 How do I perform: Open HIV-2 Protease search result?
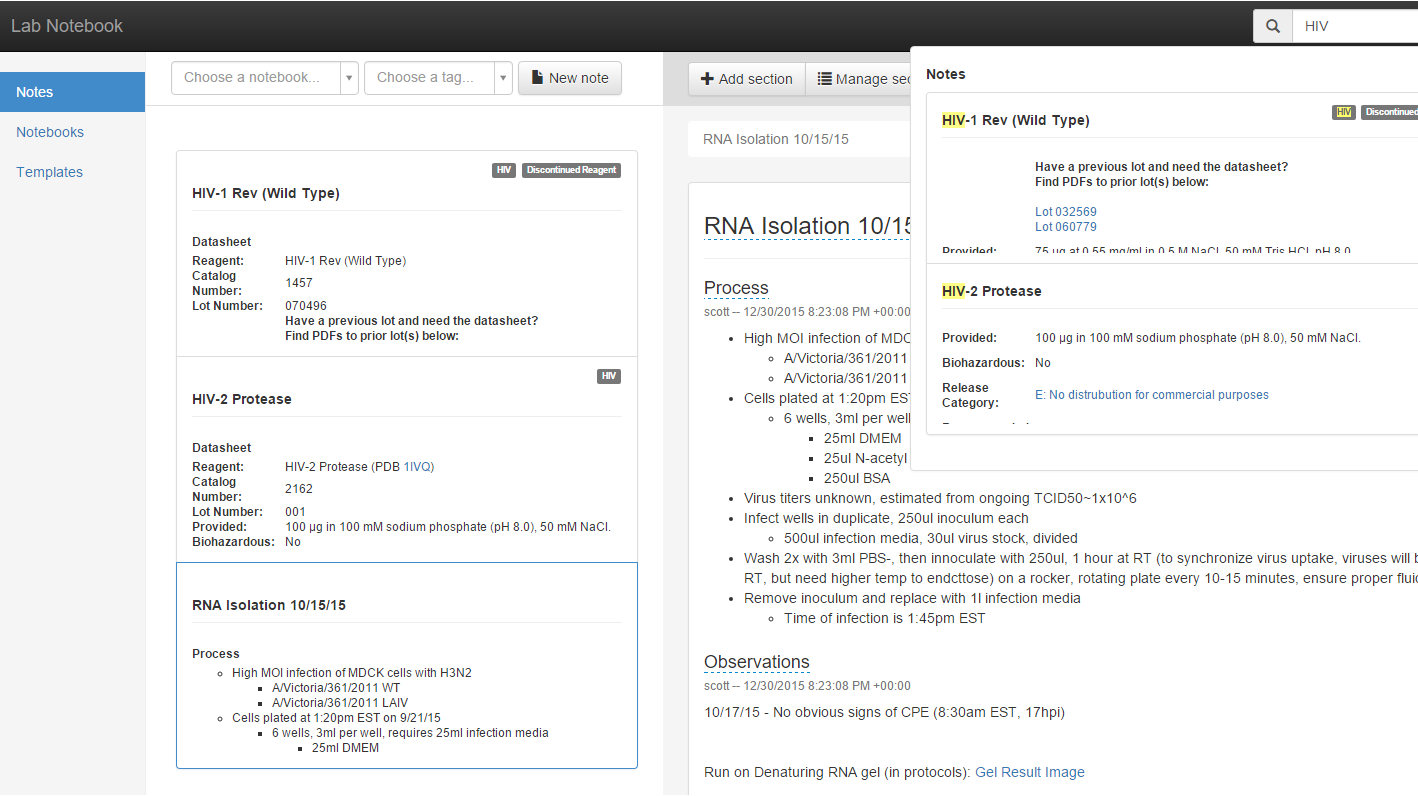click(x=992, y=291)
